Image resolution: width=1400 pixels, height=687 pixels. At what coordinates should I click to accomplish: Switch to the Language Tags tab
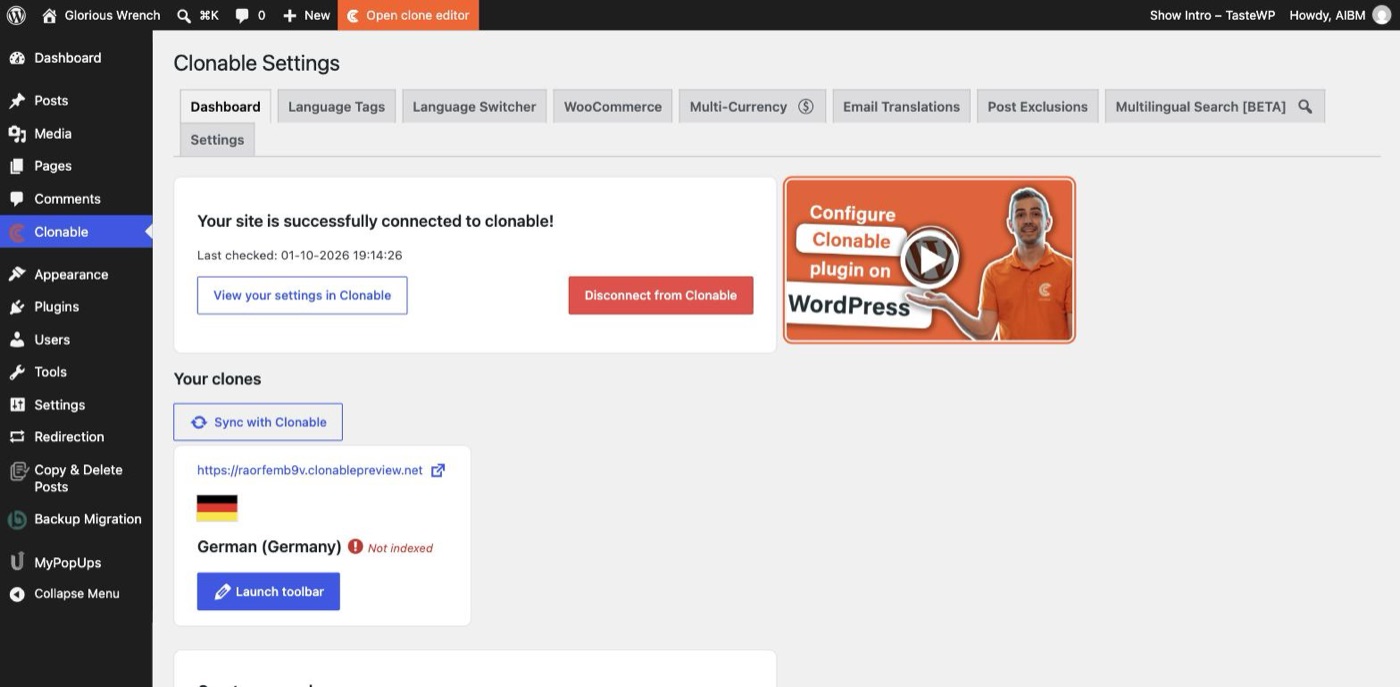(x=336, y=107)
